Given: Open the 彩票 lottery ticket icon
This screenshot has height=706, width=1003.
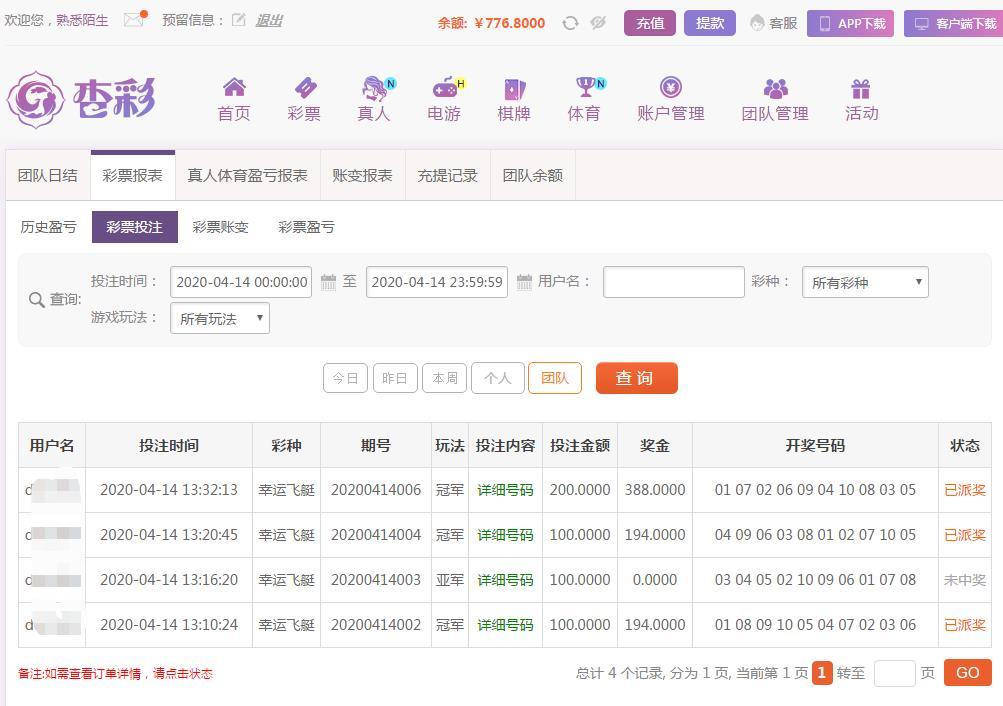Looking at the screenshot, I should (x=304, y=88).
